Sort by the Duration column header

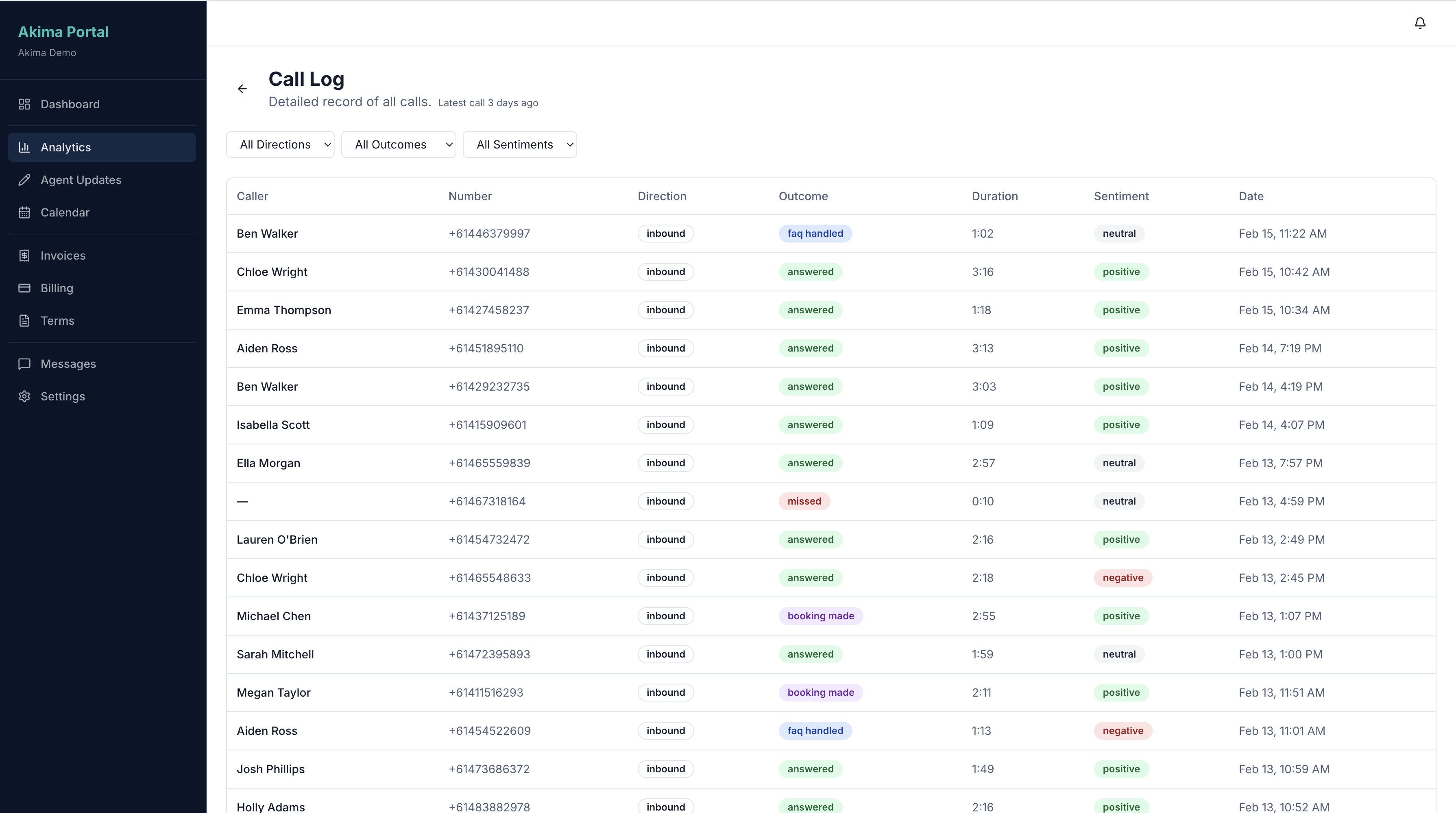(994, 196)
